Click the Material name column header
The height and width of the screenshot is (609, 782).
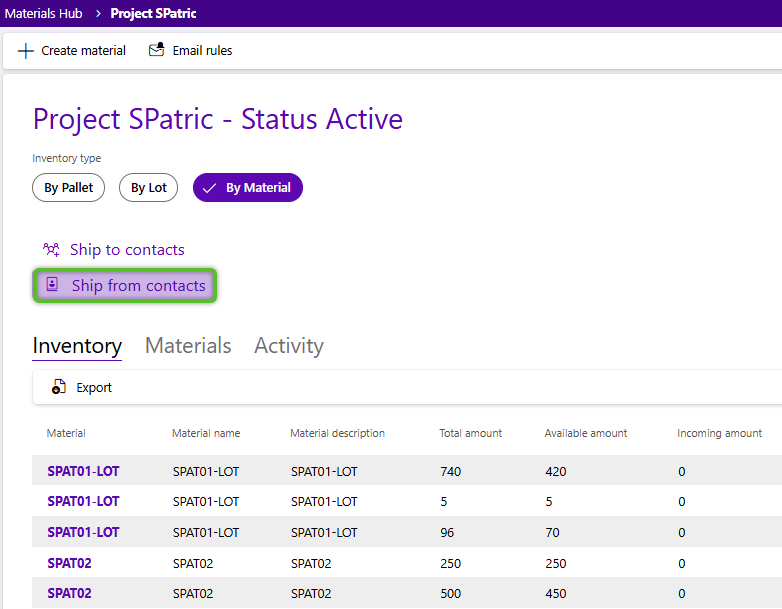point(206,433)
